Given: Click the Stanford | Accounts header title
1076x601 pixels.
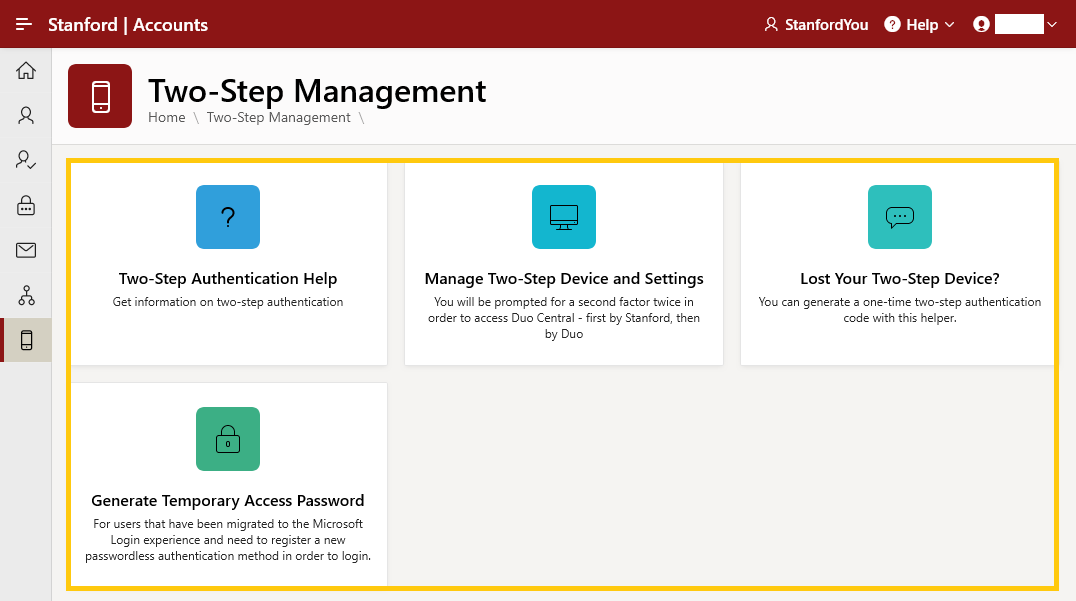Looking at the screenshot, I should (128, 25).
